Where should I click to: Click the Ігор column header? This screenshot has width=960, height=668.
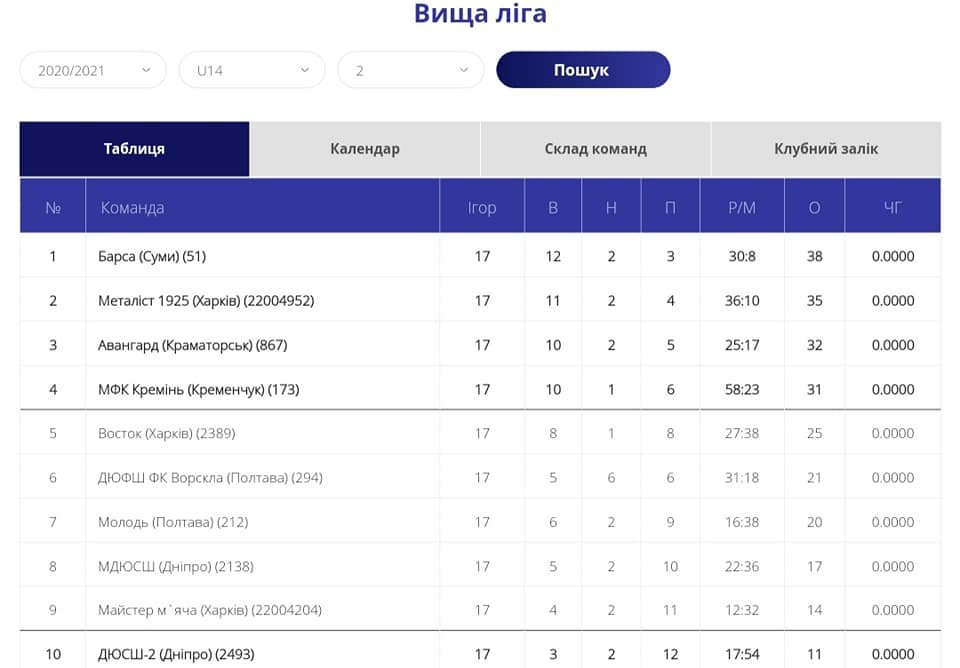click(x=482, y=207)
